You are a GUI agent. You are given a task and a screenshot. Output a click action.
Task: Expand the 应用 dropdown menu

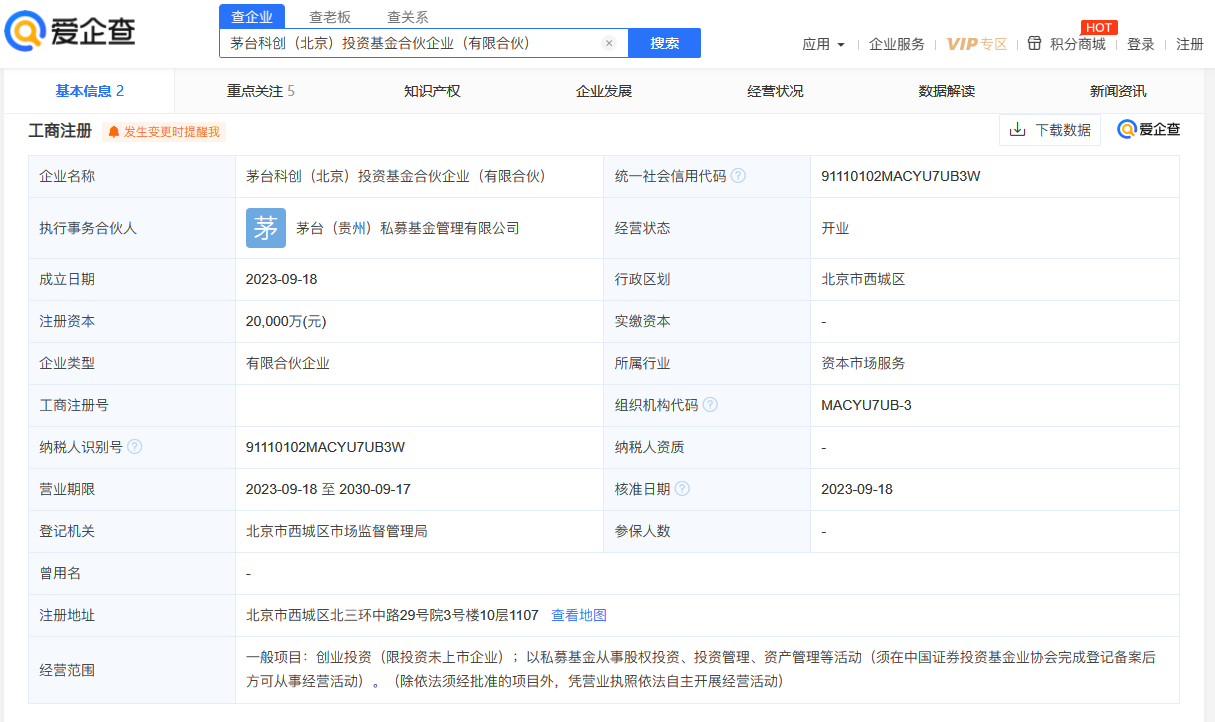[823, 44]
